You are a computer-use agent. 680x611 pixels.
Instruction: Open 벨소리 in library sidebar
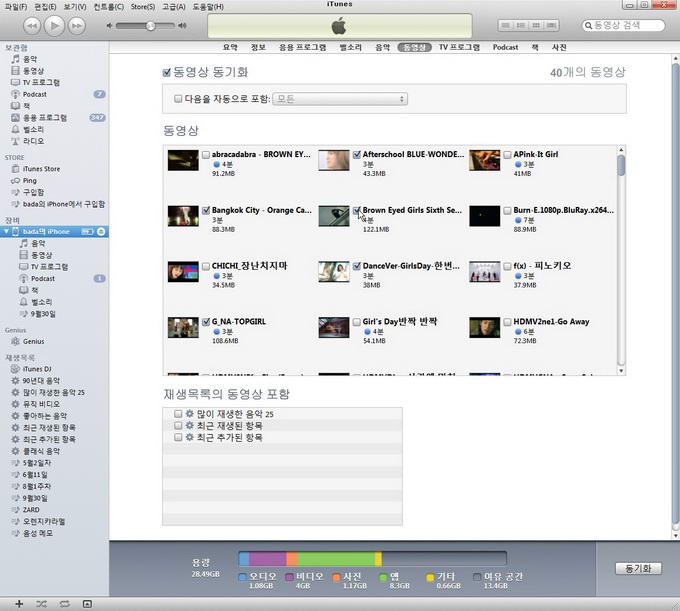coord(33,129)
